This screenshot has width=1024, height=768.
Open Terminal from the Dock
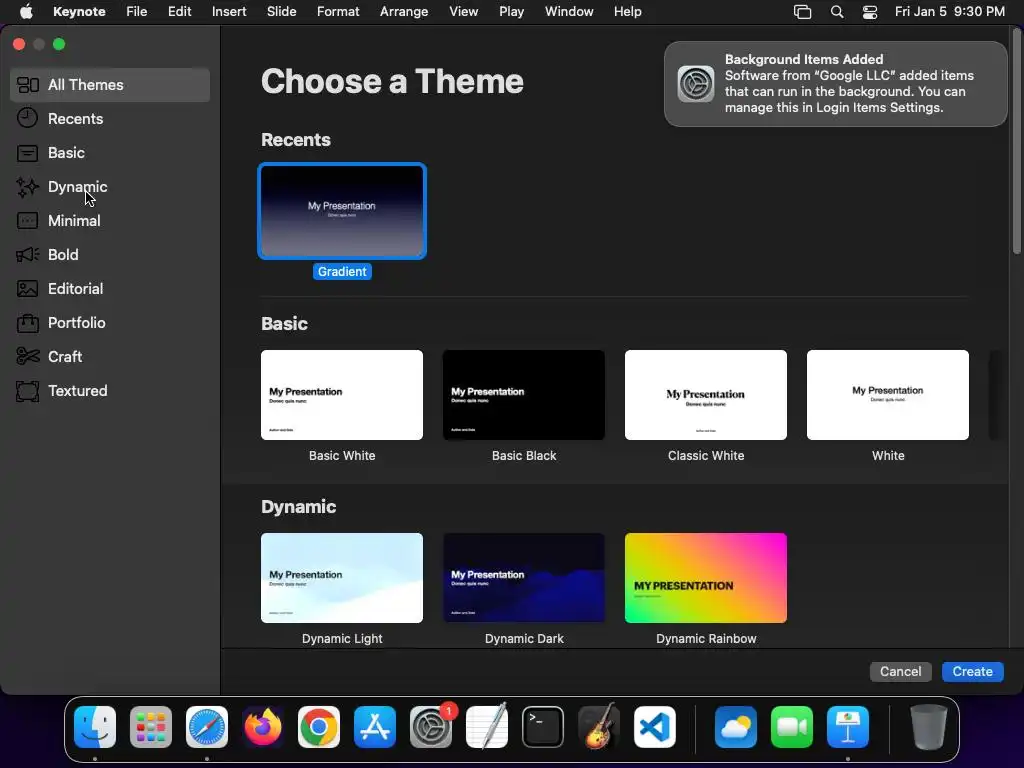(x=543, y=727)
